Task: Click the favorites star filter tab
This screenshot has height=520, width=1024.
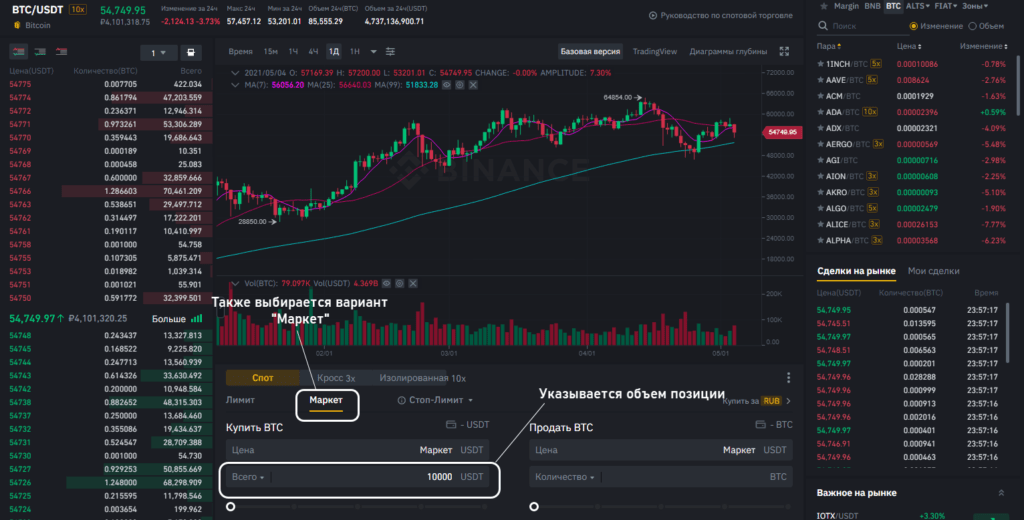Action: [824, 6]
